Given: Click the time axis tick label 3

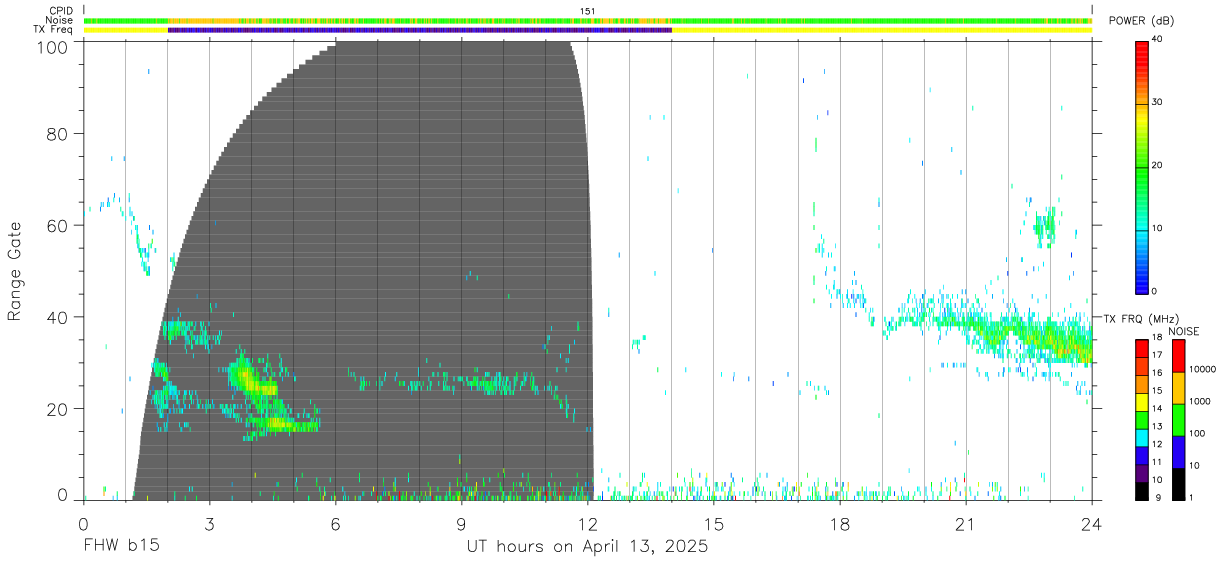Looking at the screenshot, I should (x=209, y=524).
